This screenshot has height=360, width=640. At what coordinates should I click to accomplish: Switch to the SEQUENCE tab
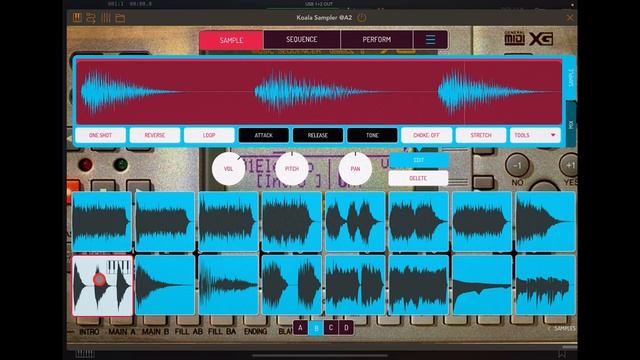[302, 40]
